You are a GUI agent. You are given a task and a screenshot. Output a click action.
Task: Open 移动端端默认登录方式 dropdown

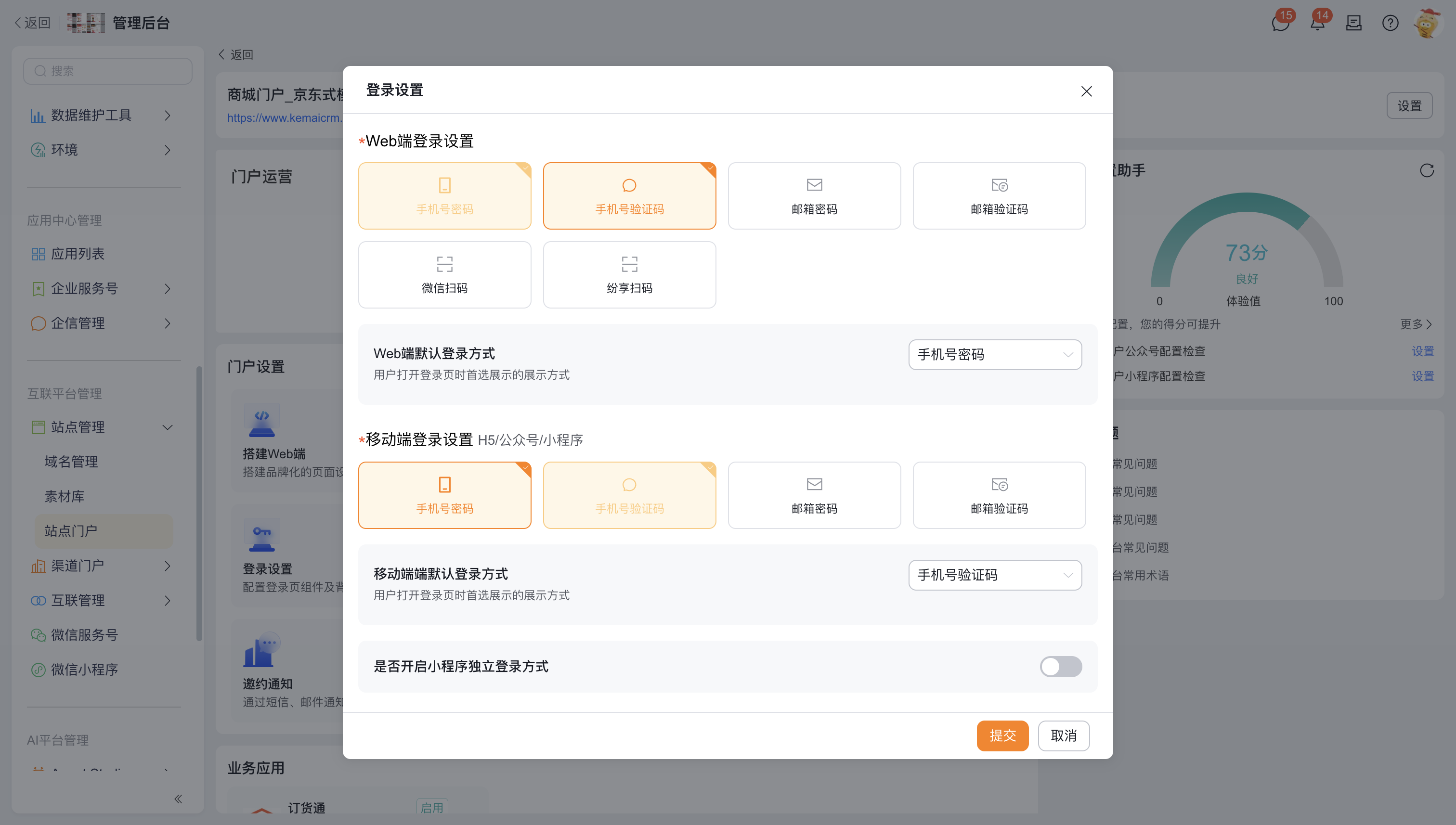point(995,575)
